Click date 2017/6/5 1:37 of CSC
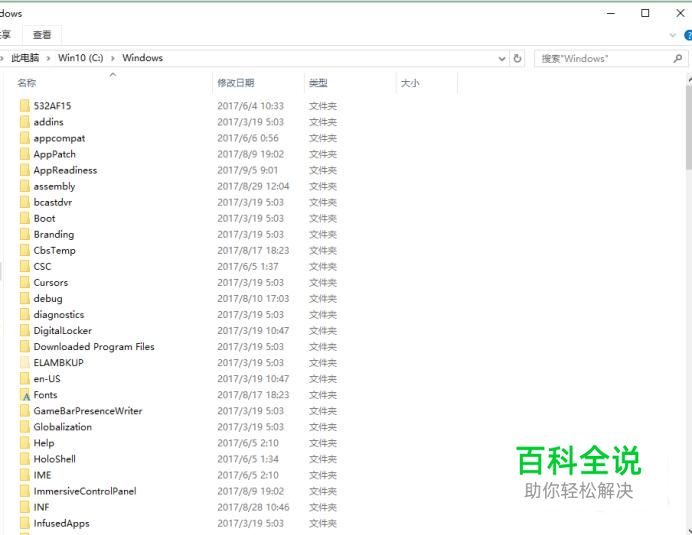Image resolution: width=692 pixels, height=535 pixels. [248, 266]
